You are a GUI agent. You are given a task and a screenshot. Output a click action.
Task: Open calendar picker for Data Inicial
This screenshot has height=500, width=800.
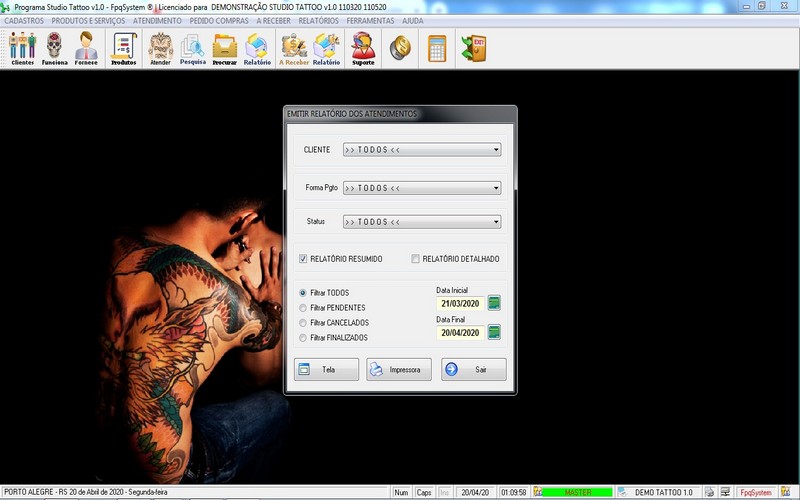tap(494, 303)
